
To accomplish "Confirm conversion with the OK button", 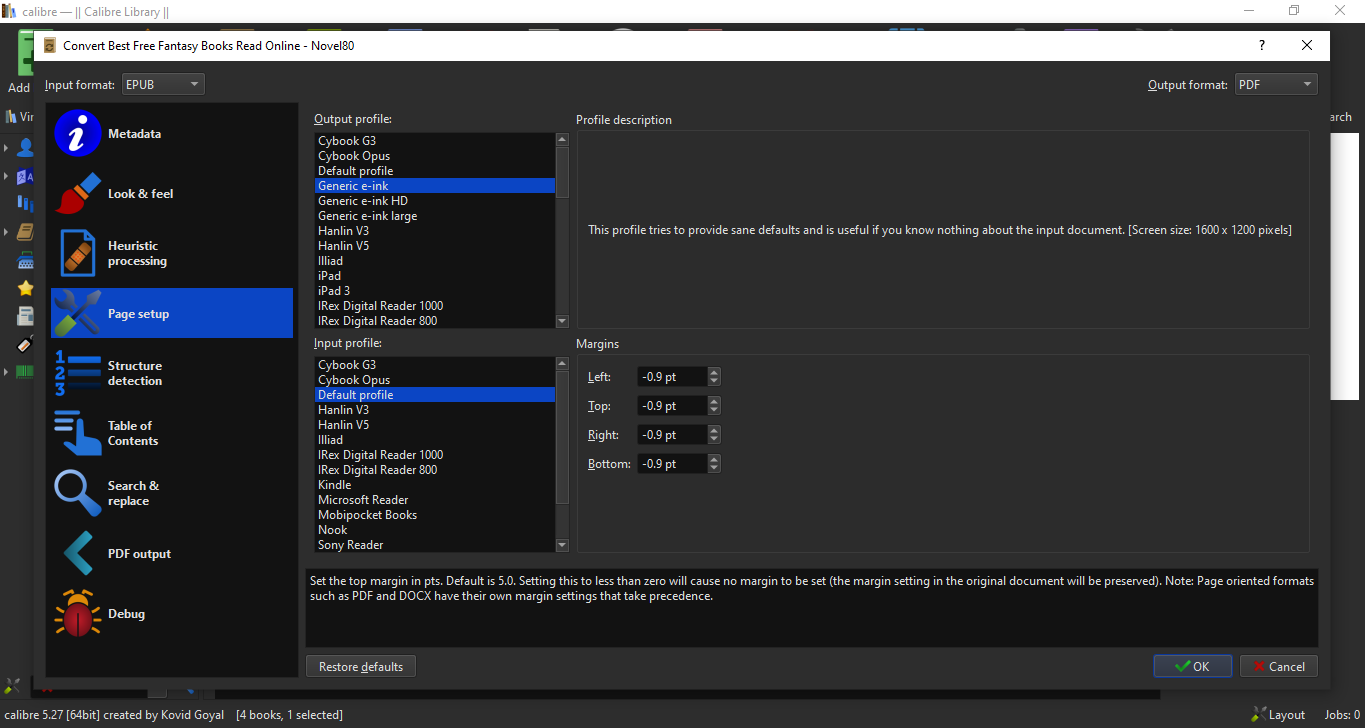I will click(x=1192, y=667).
